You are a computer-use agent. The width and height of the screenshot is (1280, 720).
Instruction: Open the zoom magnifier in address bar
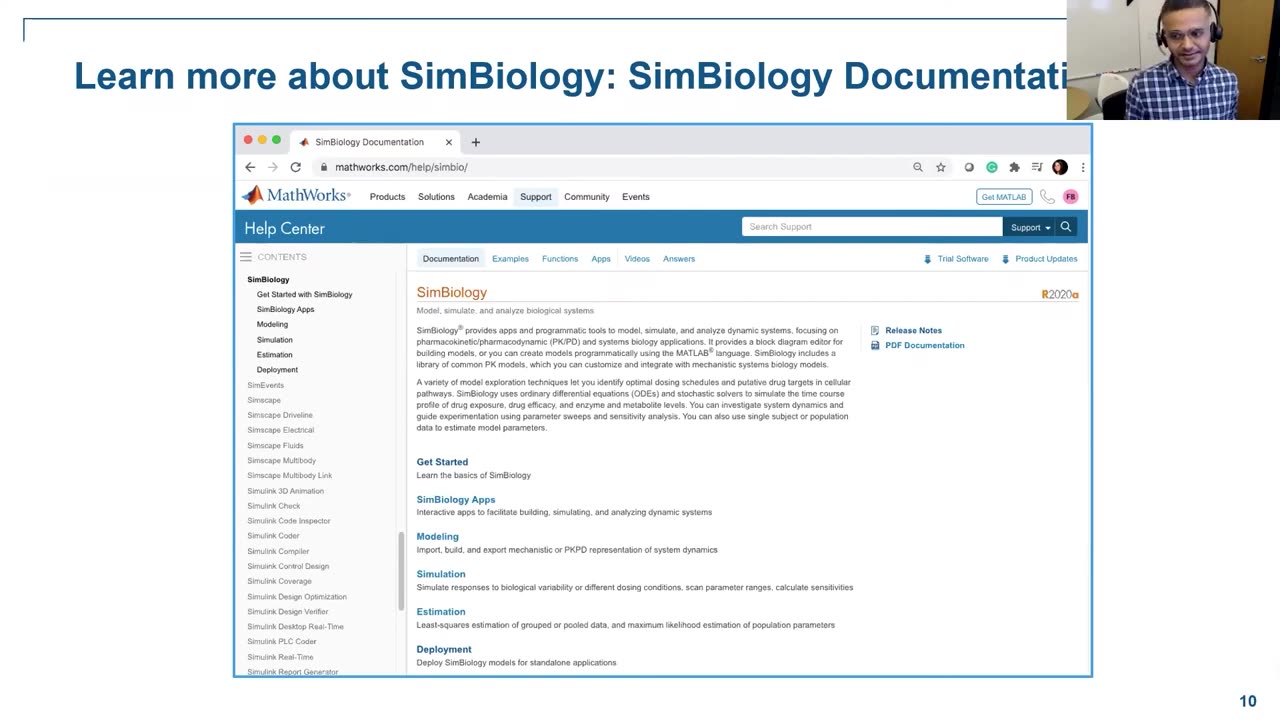point(918,167)
